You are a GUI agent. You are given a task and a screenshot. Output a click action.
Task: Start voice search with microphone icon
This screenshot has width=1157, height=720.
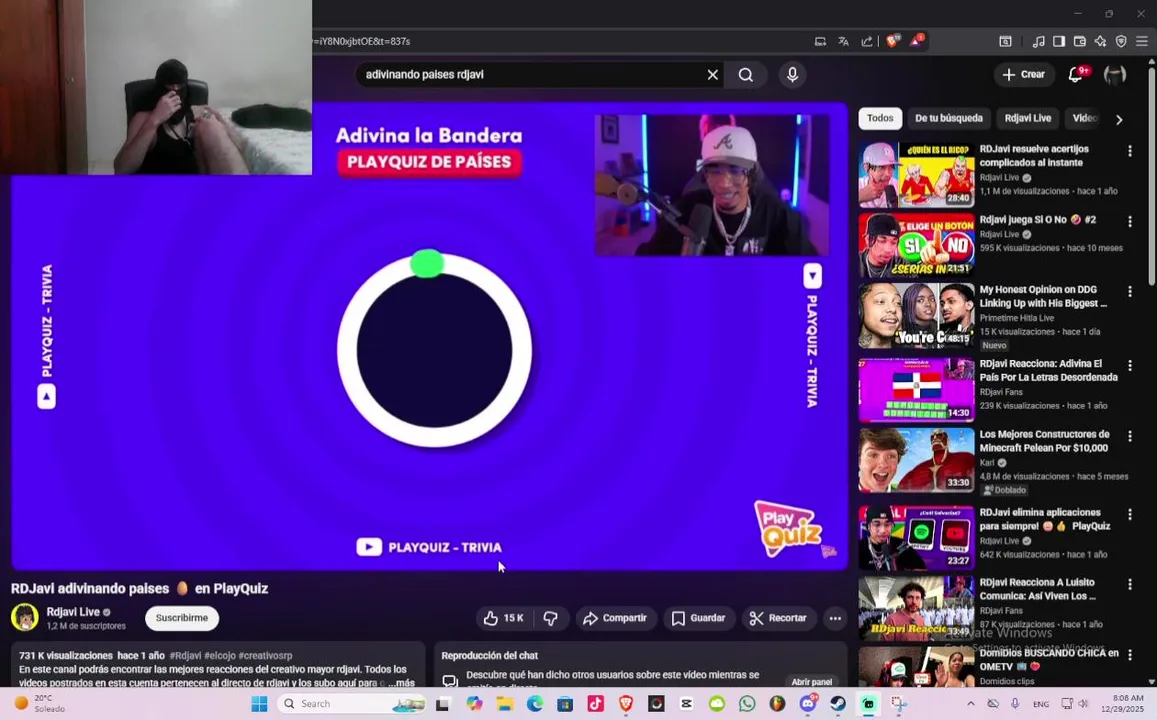click(x=792, y=75)
